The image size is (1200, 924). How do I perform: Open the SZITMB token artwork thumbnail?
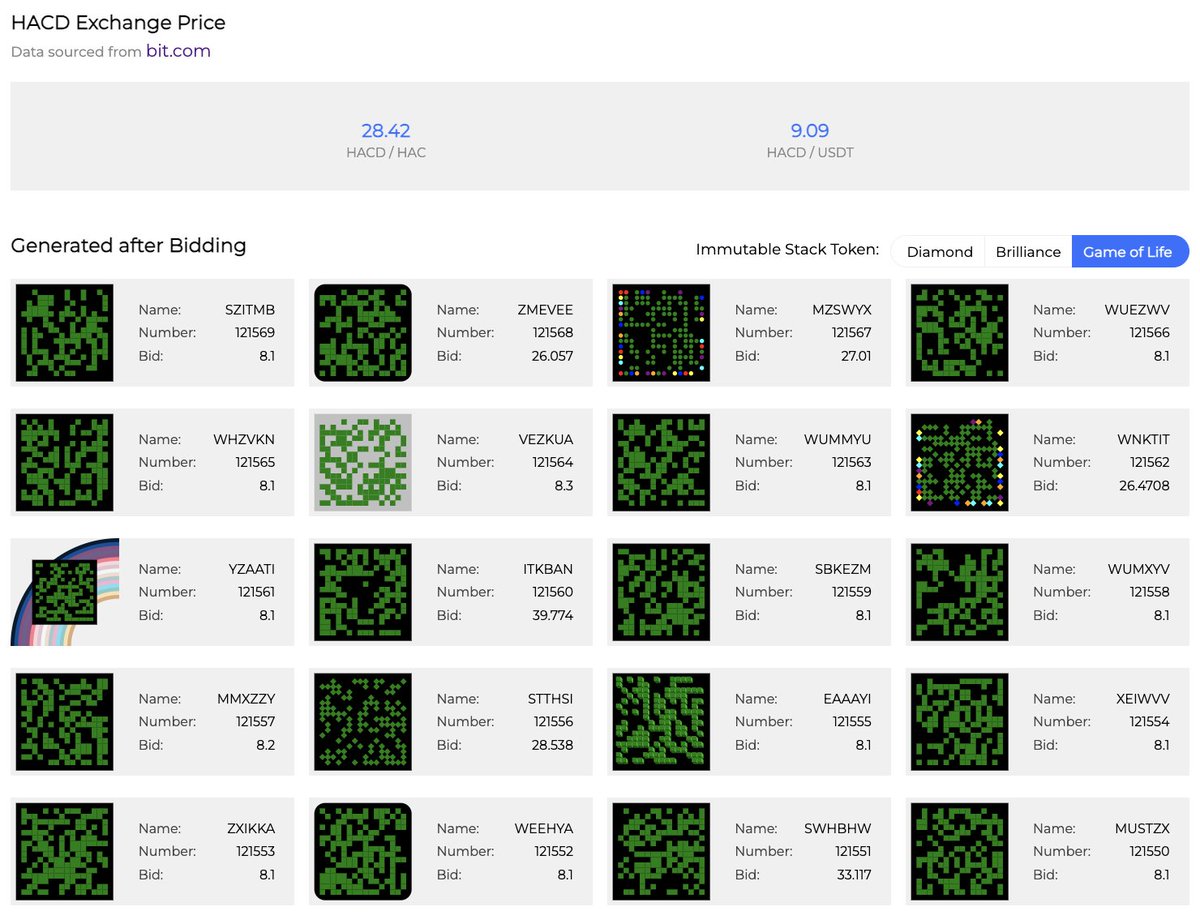(x=63, y=333)
